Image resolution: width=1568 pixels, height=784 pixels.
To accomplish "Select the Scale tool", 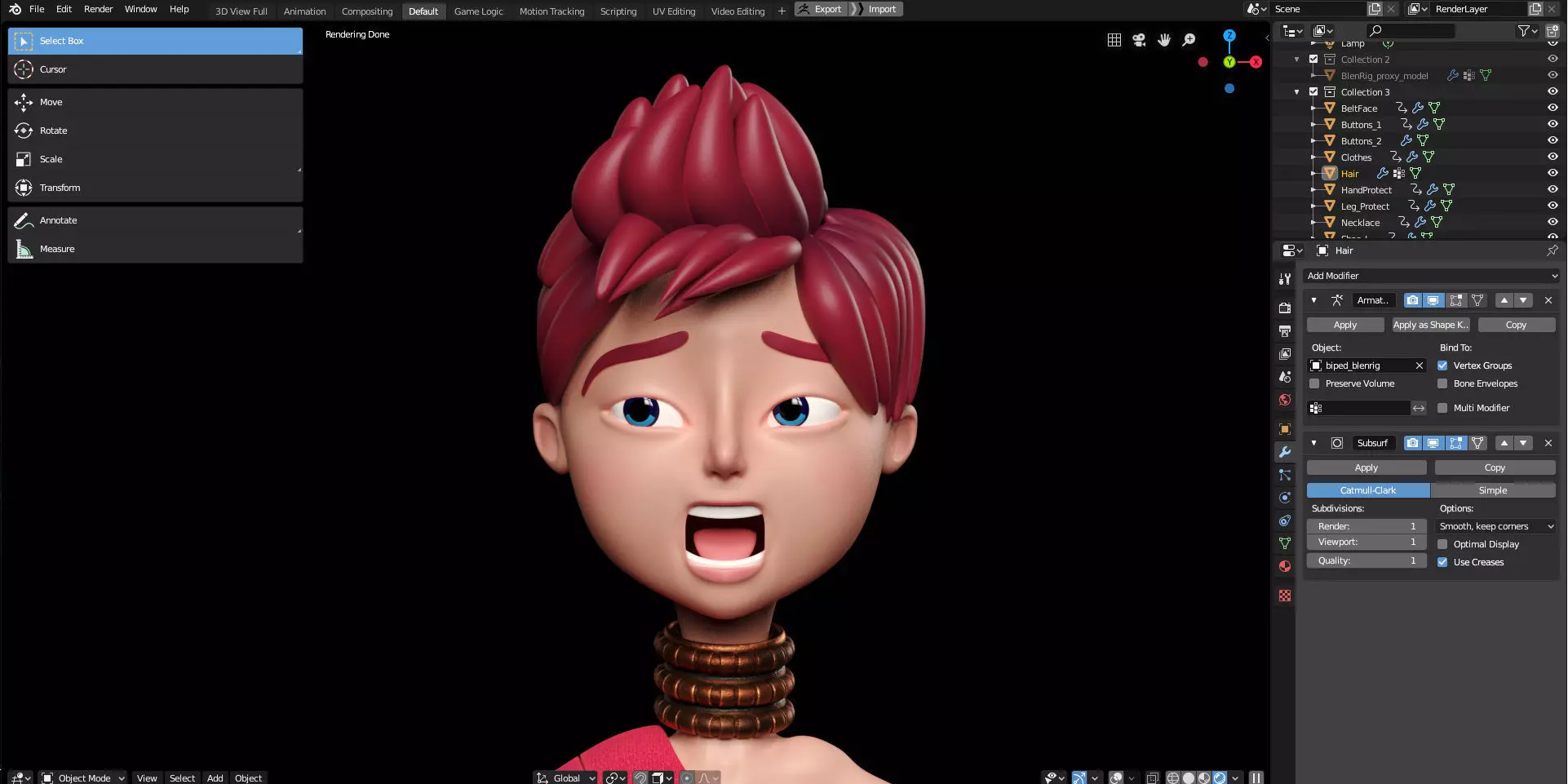I will pos(155,159).
